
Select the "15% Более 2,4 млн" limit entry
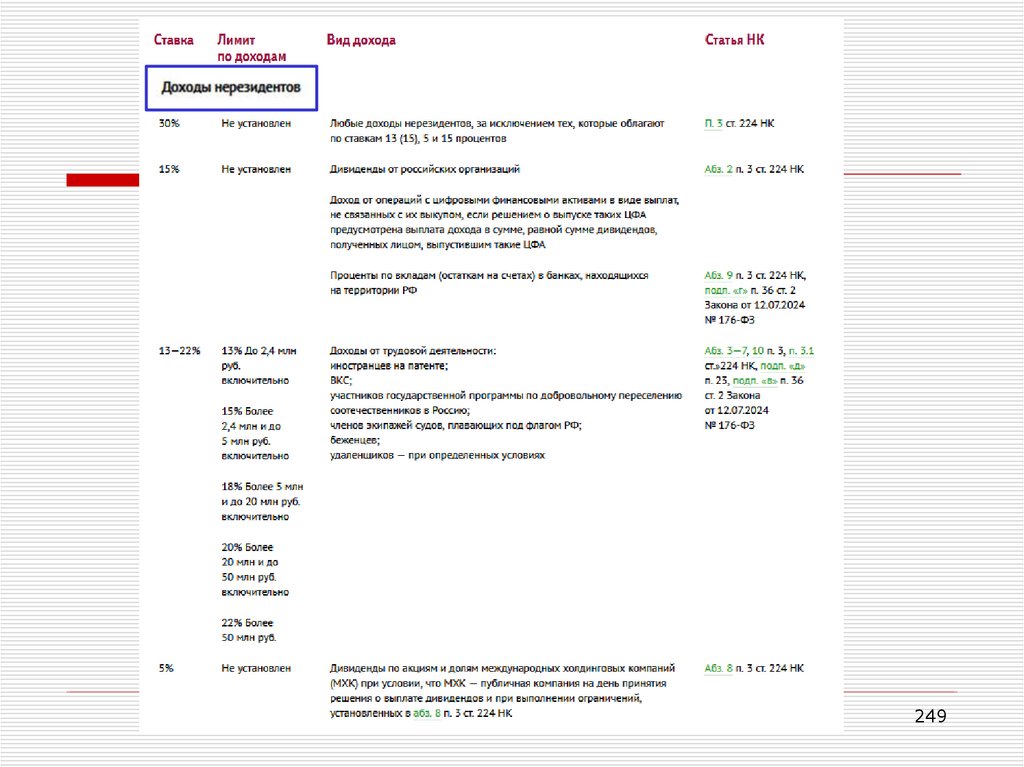pyautogui.click(x=255, y=433)
